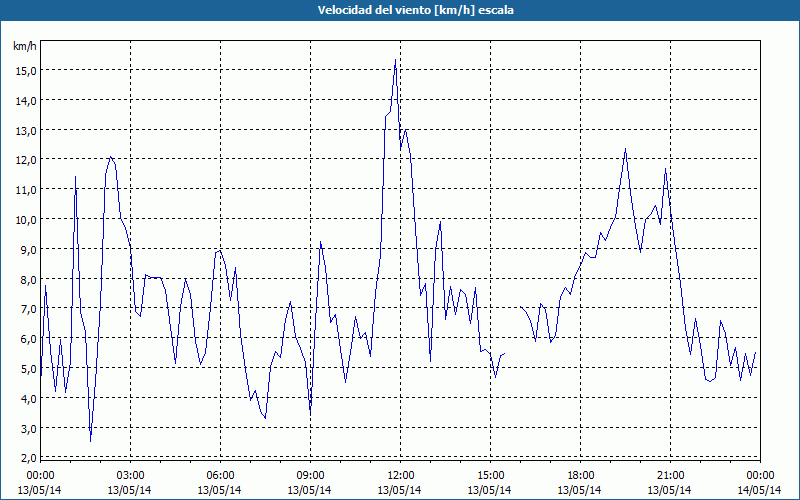Click the "14/05/14" date label
This screenshot has width=800, height=500.
click(x=760, y=490)
